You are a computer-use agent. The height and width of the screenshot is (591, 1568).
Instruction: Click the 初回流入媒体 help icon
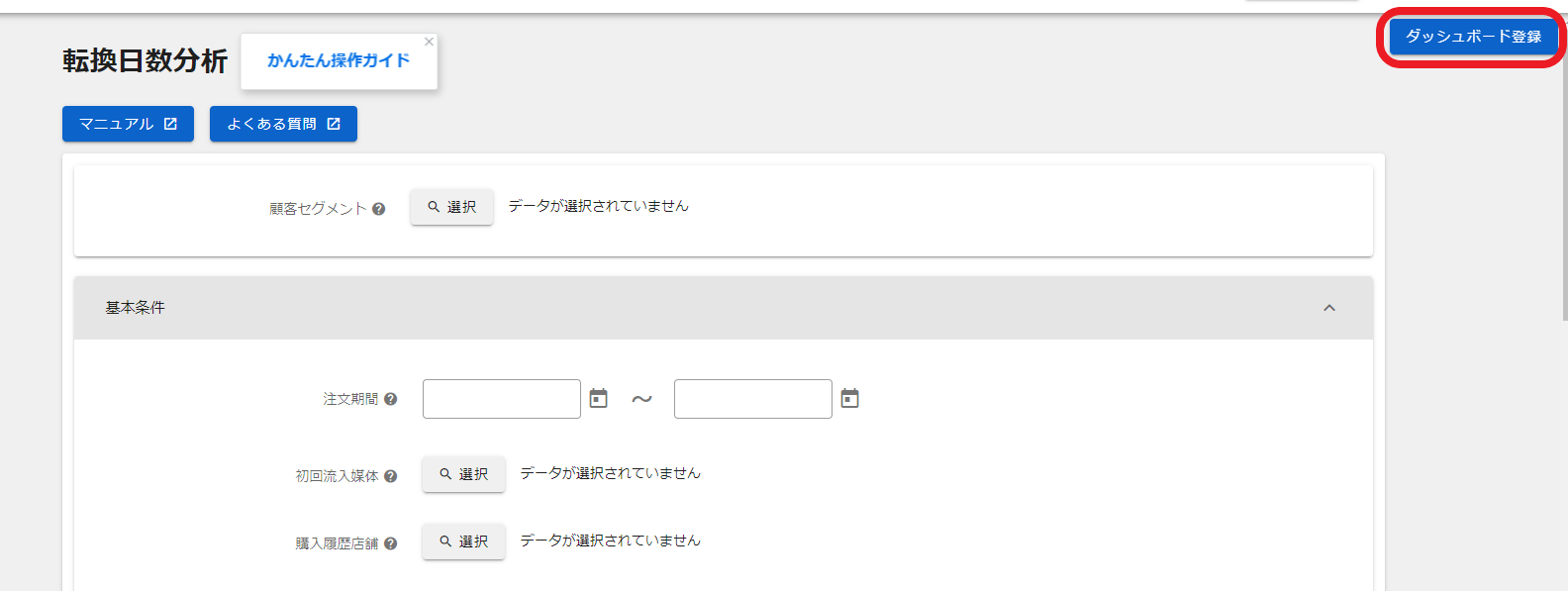[391, 476]
